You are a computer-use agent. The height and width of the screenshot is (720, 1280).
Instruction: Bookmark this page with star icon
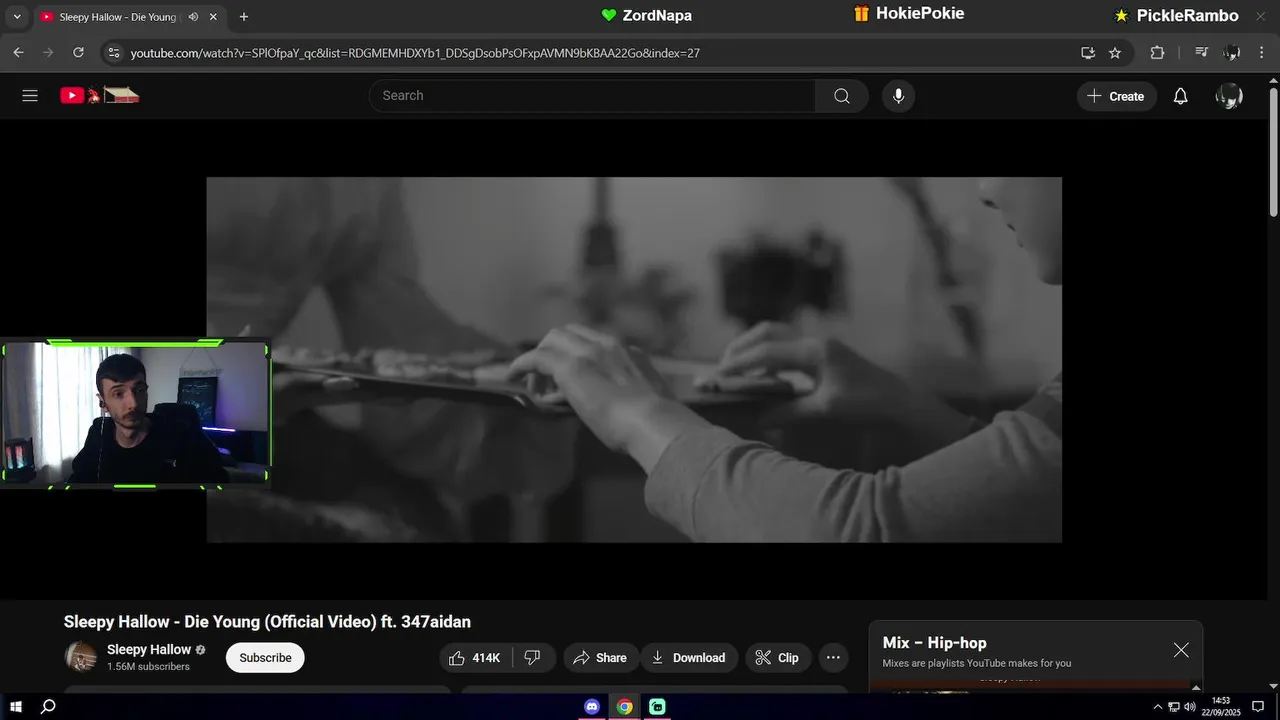1115,53
